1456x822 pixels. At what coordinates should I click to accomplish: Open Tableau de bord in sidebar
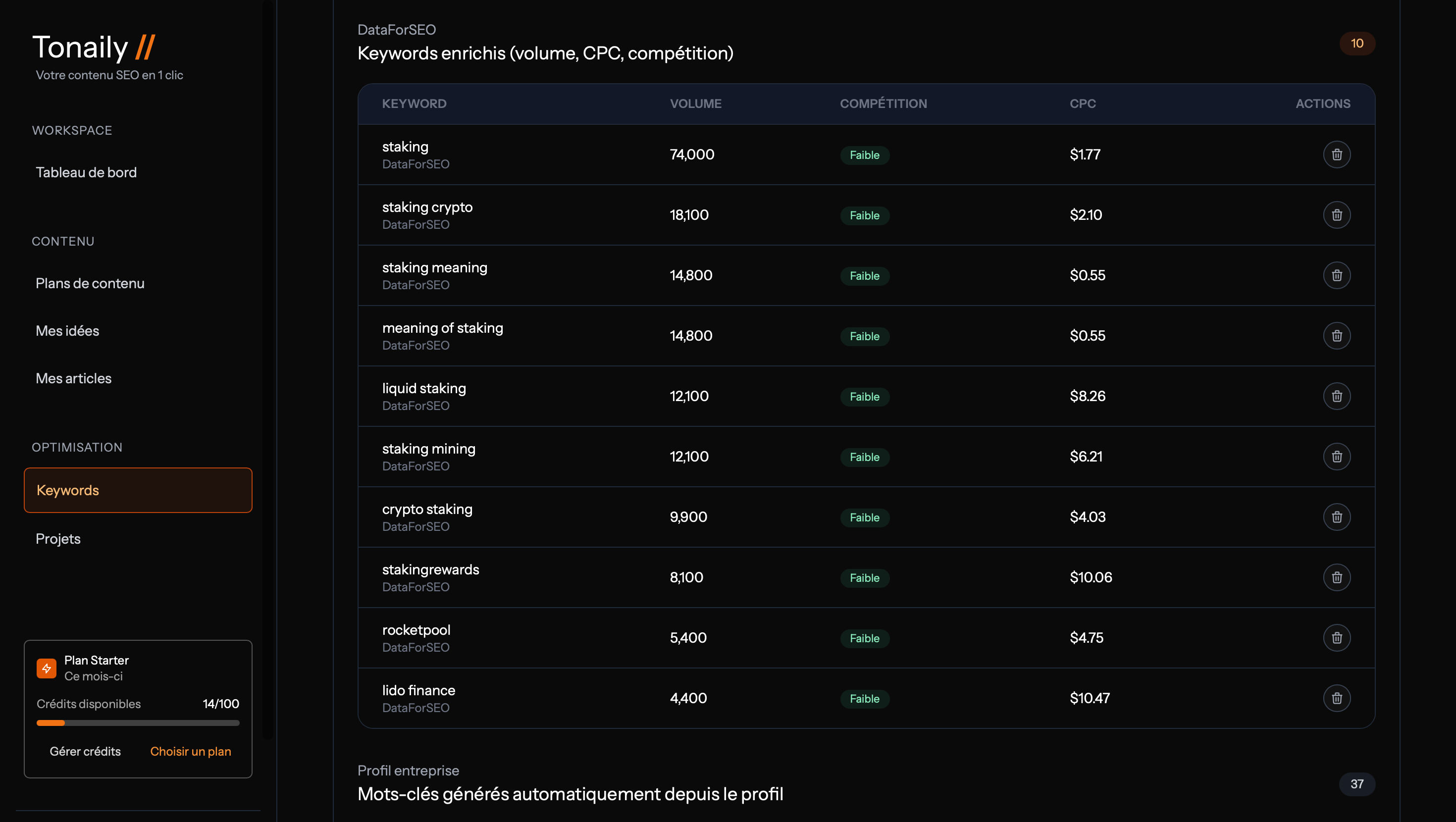(86, 172)
